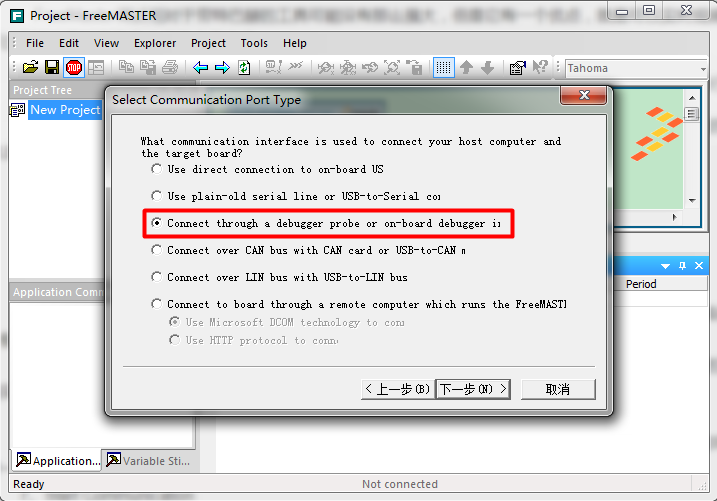Click the 取消 cancel button
The width and height of the screenshot is (717, 501).
click(558, 389)
